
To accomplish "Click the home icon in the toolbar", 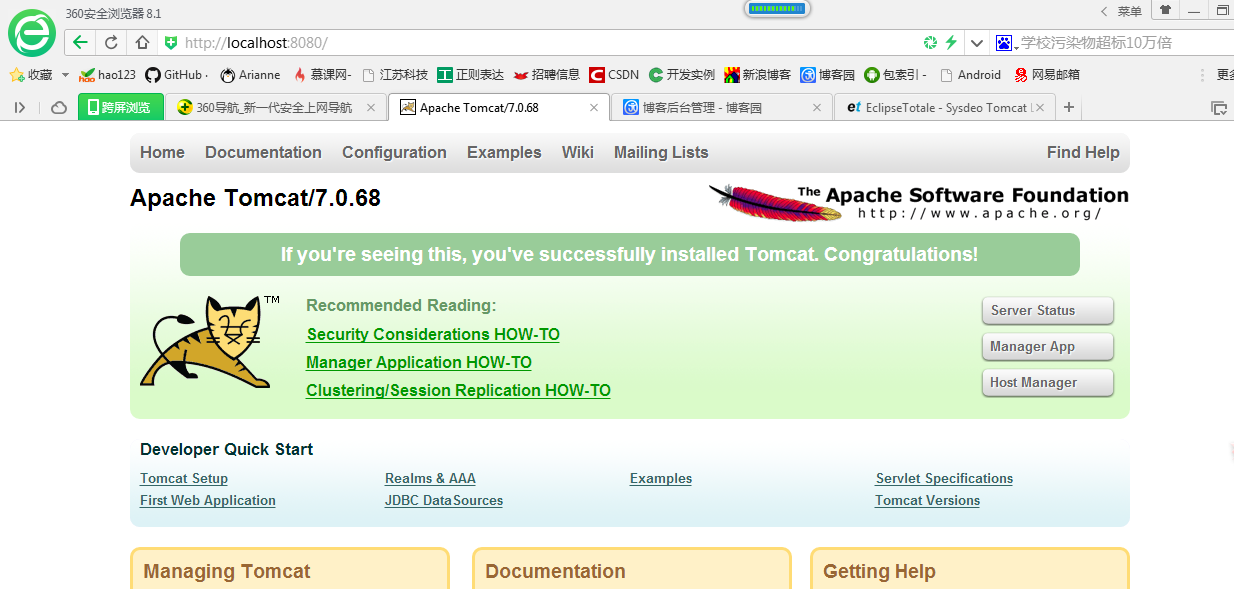I will point(142,43).
